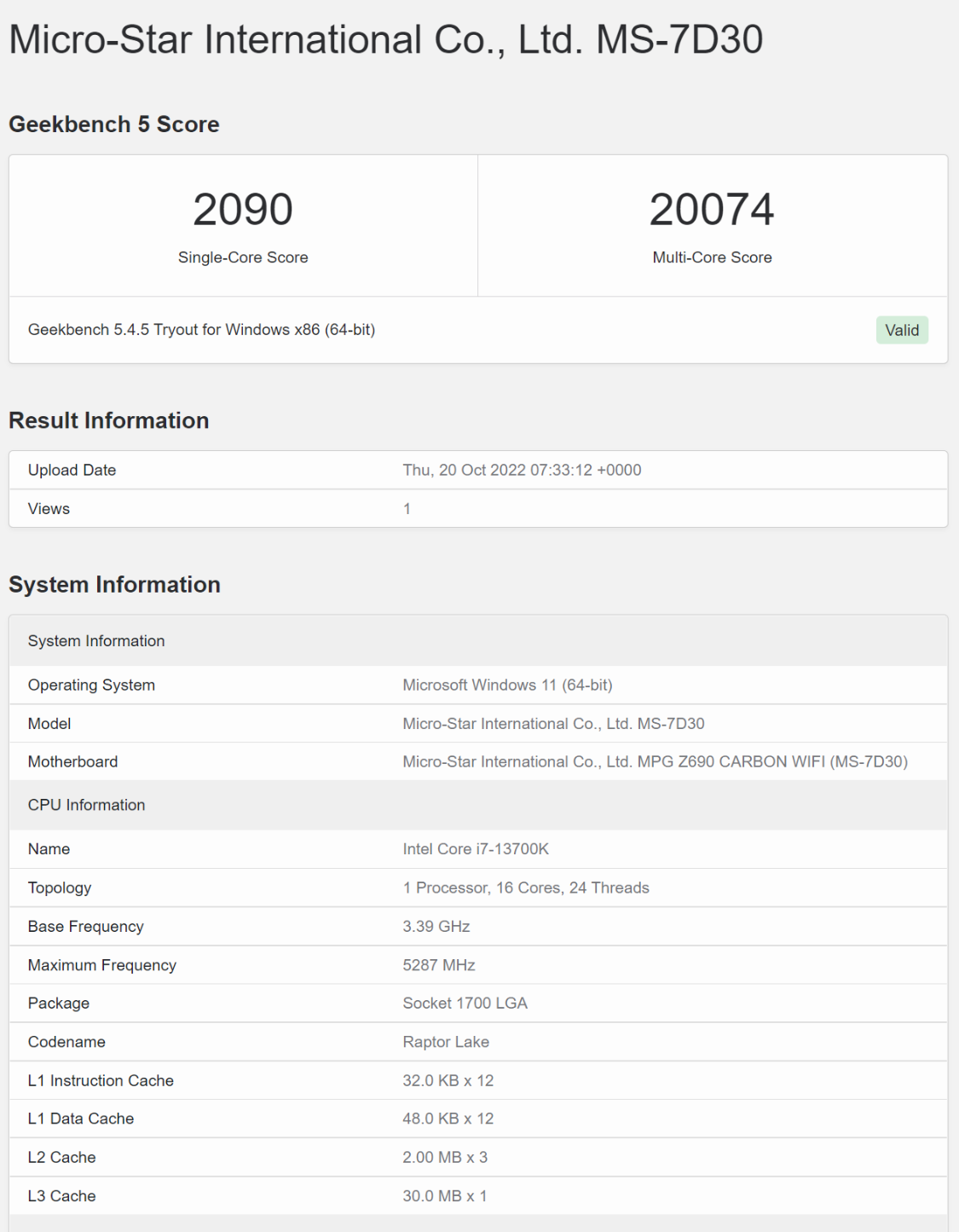Click the multi-core score 20074

[x=712, y=210]
